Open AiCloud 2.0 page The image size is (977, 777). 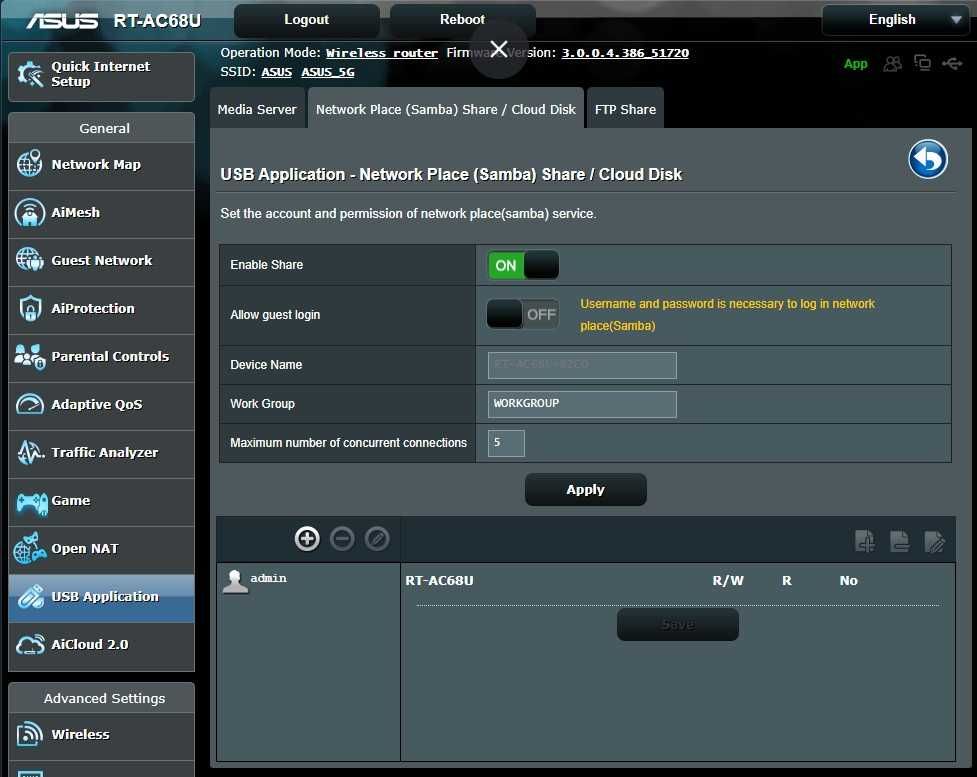tap(102, 646)
